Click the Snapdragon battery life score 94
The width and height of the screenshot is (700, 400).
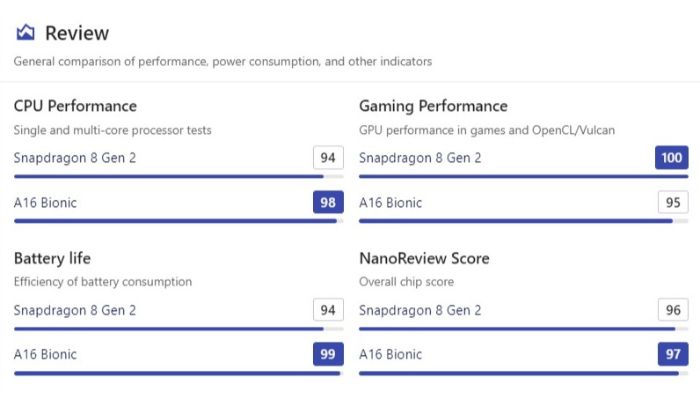(328, 310)
